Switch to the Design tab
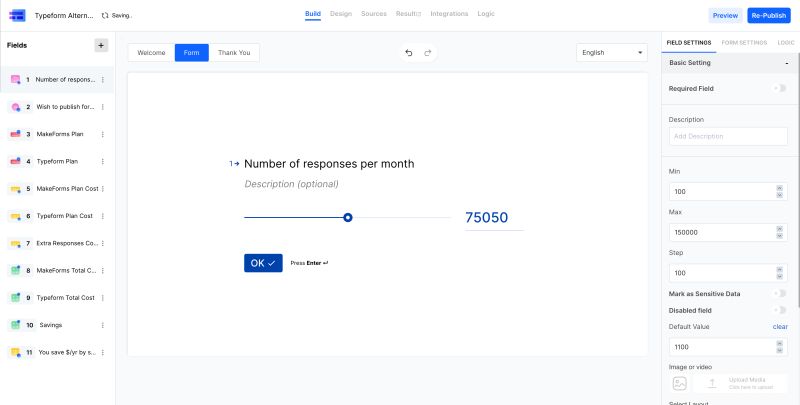Viewport: 800px width, 405px height. point(341,14)
